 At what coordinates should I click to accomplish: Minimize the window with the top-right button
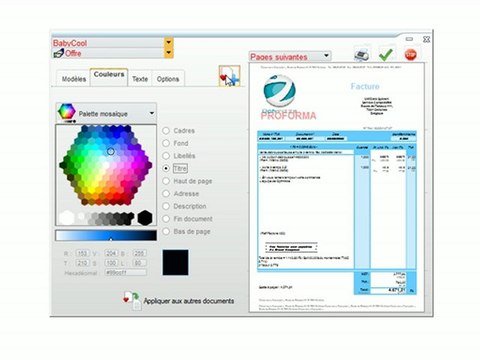pos(409,39)
